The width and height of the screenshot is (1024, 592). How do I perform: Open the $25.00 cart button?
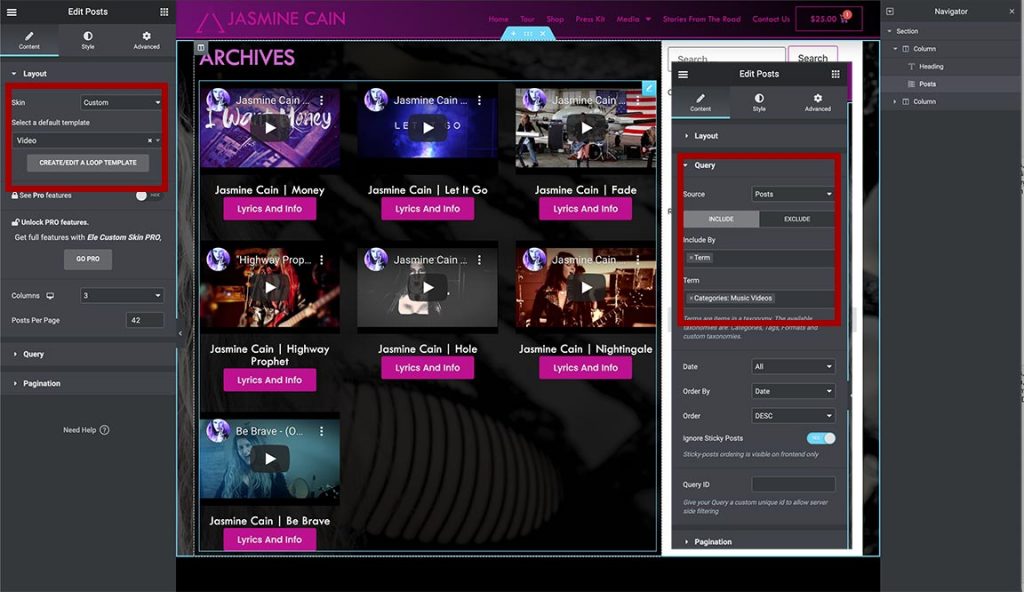pyautogui.click(x=828, y=19)
